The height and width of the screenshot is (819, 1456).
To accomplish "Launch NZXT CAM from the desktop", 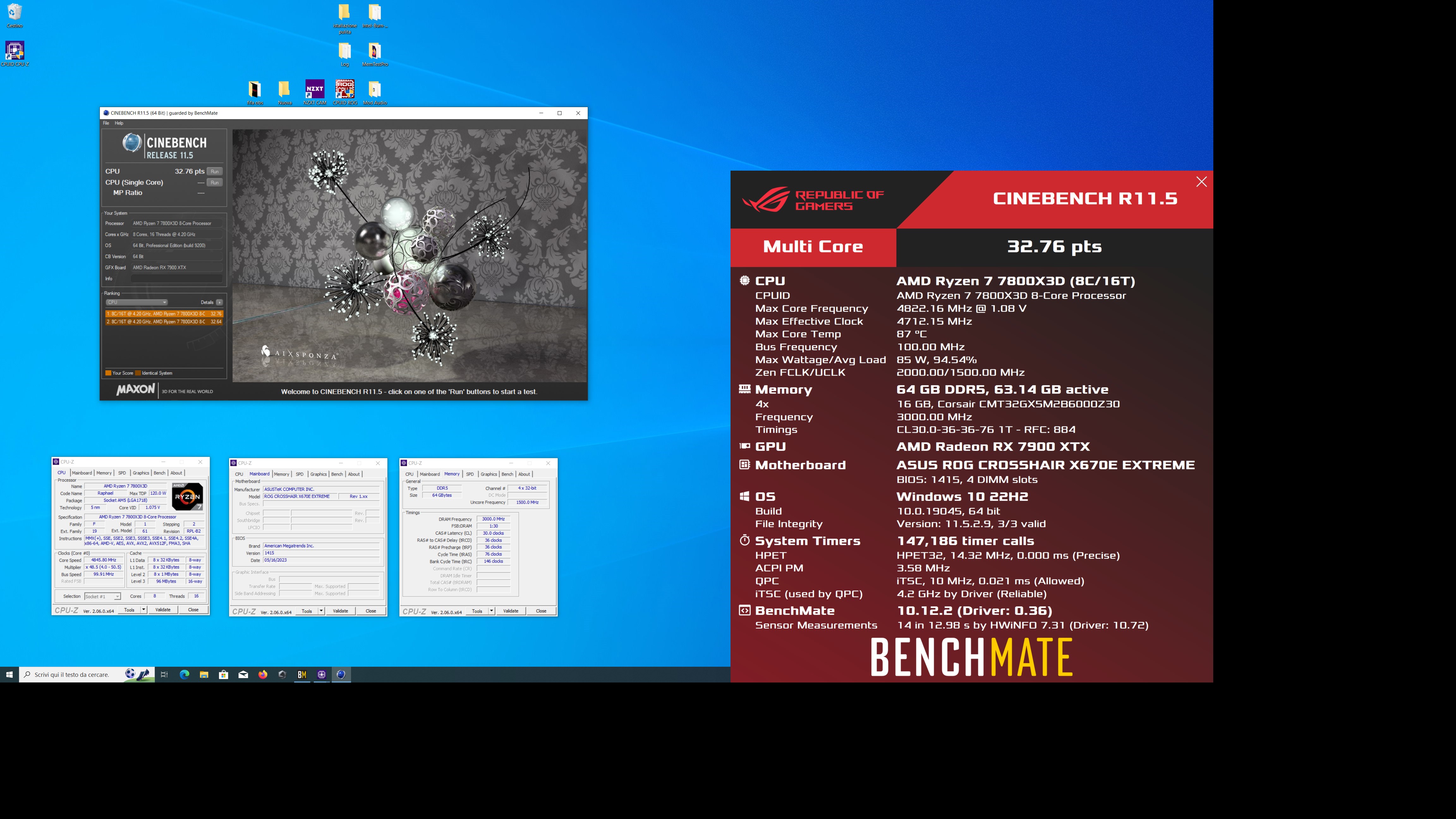I will tap(315, 93).
